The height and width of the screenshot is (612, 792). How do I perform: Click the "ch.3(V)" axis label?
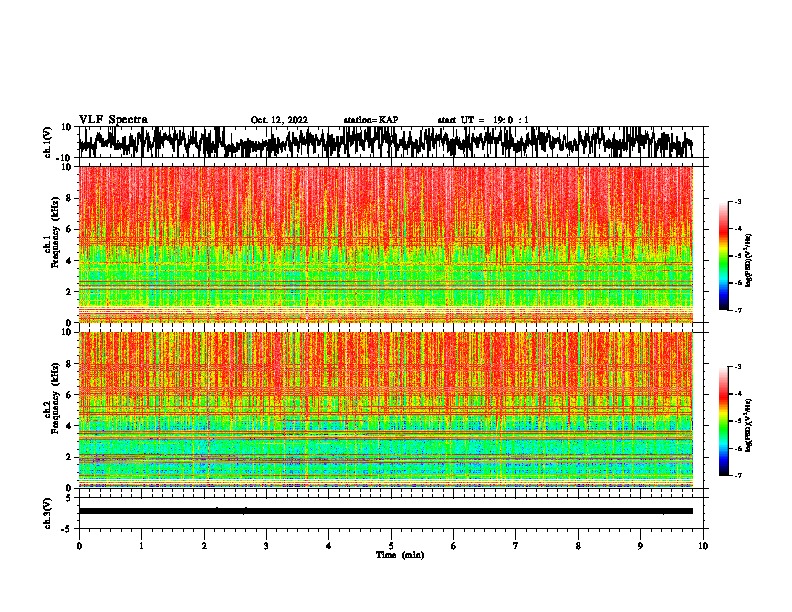(x=48, y=514)
